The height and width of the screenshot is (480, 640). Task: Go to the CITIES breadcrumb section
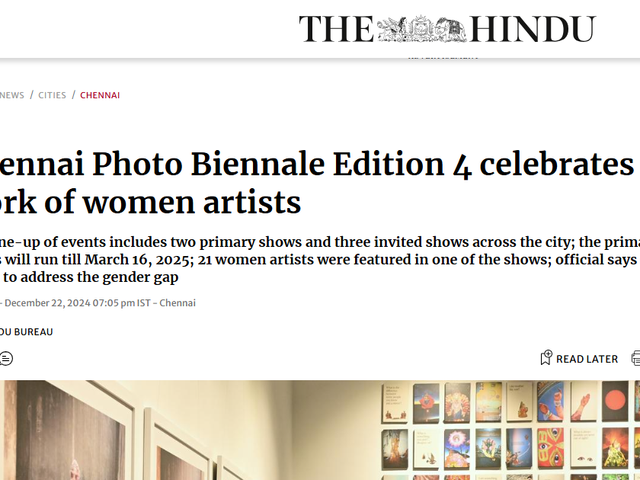[52, 96]
